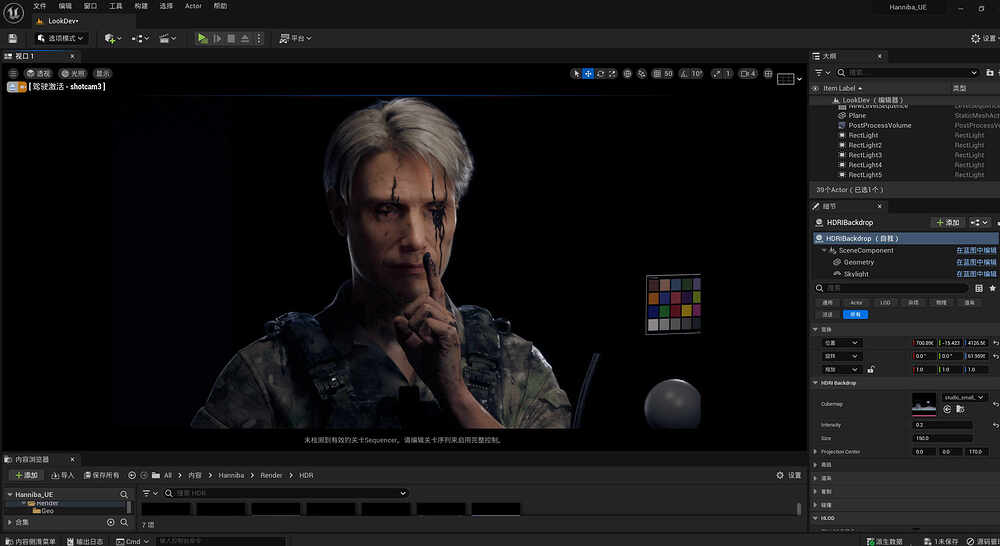Open the 帮助 menu
The width and height of the screenshot is (1000, 546).
tap(220, 6)
